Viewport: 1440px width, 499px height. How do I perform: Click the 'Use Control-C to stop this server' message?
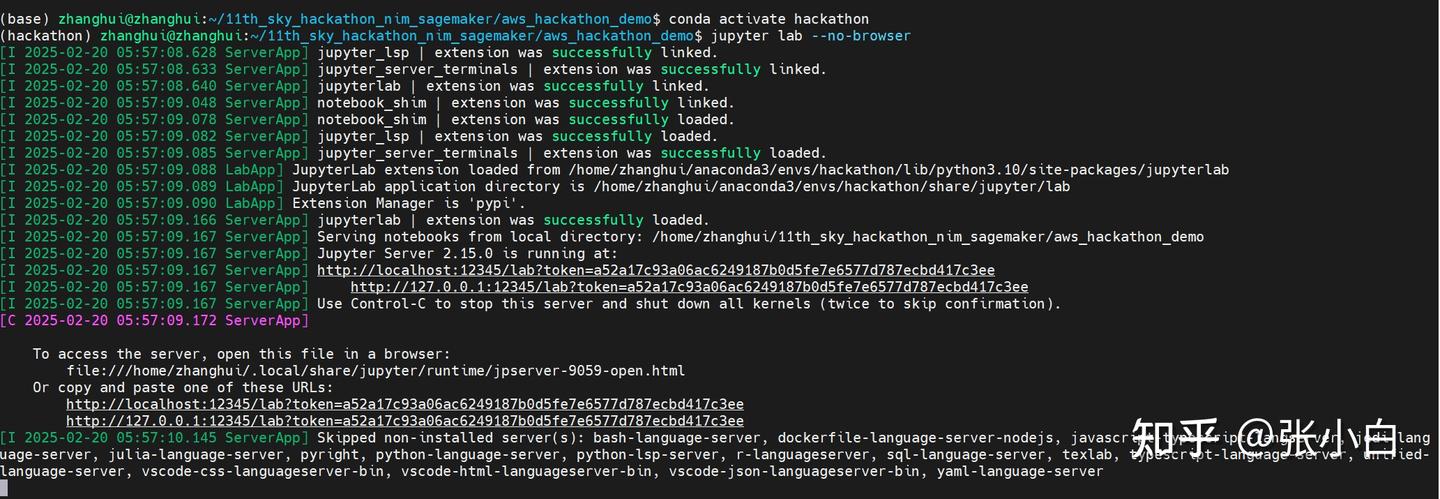(x=688, y=303)
